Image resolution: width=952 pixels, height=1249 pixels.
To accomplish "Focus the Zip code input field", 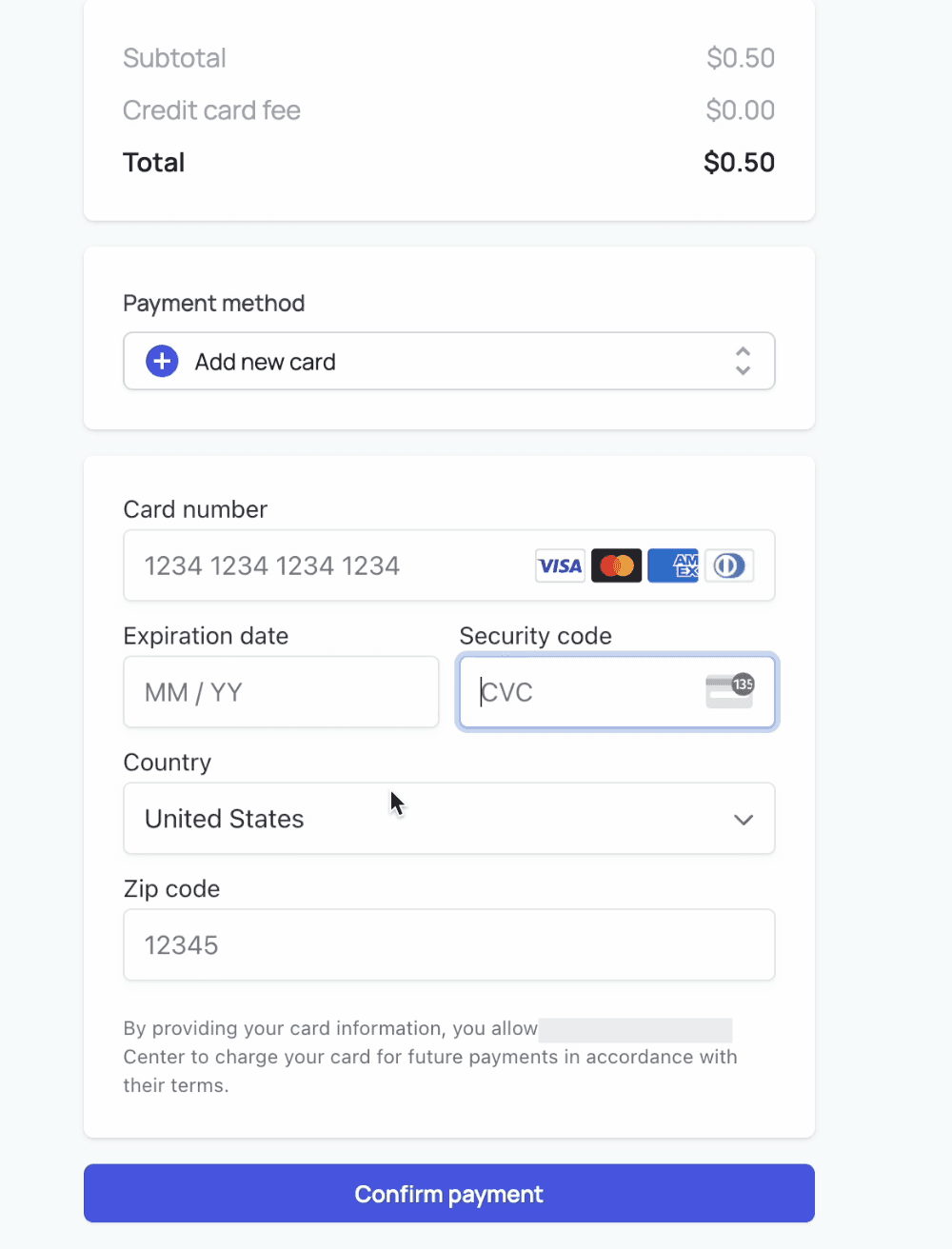I will tap(448, 945).
